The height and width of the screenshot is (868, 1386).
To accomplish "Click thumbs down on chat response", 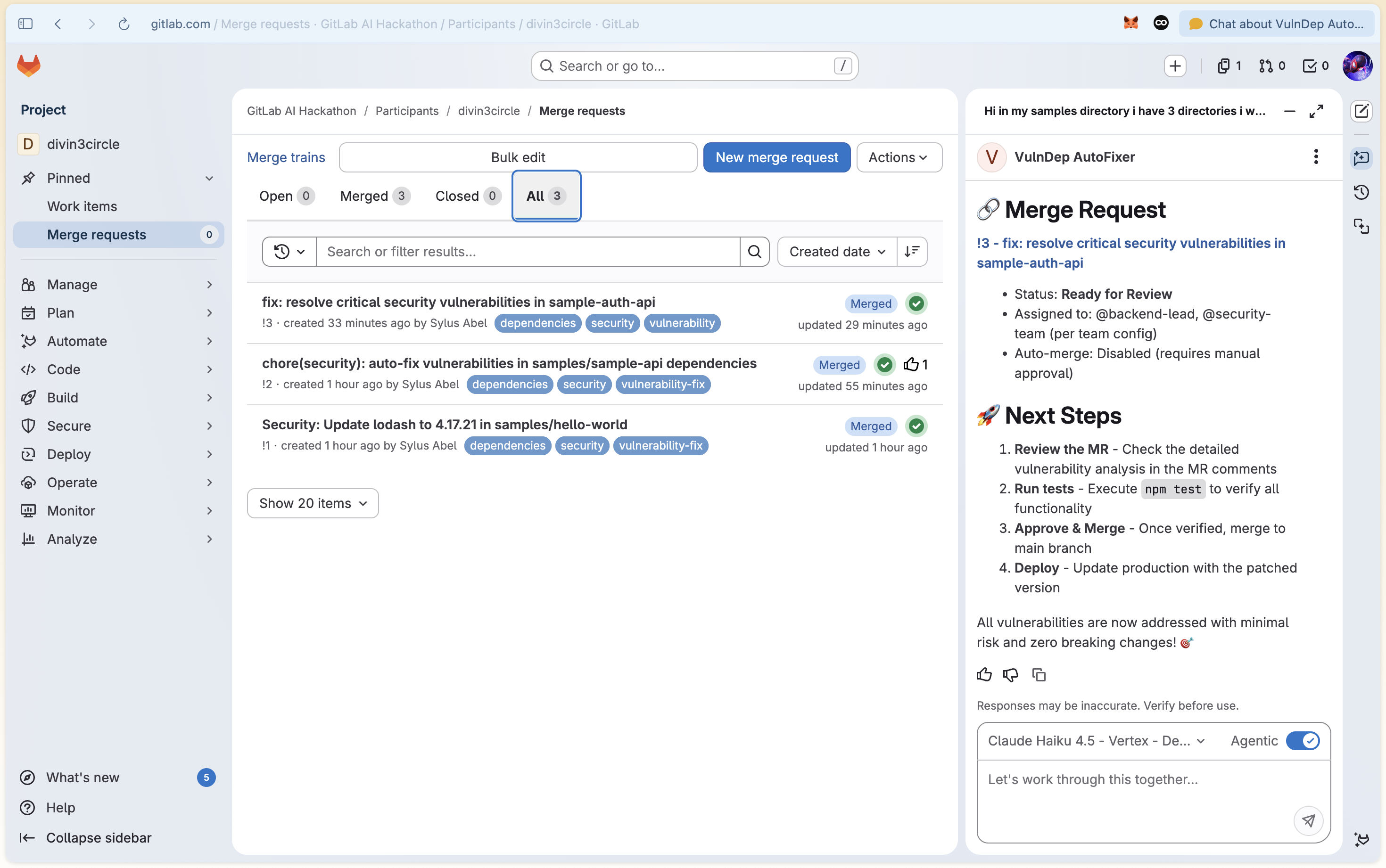I will (1010, 674).
